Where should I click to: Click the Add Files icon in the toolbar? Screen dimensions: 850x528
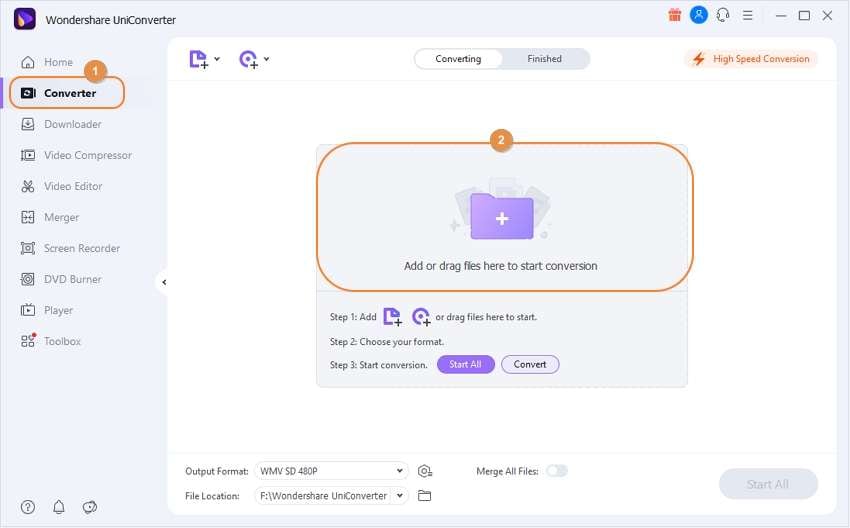tap(198, 59)
